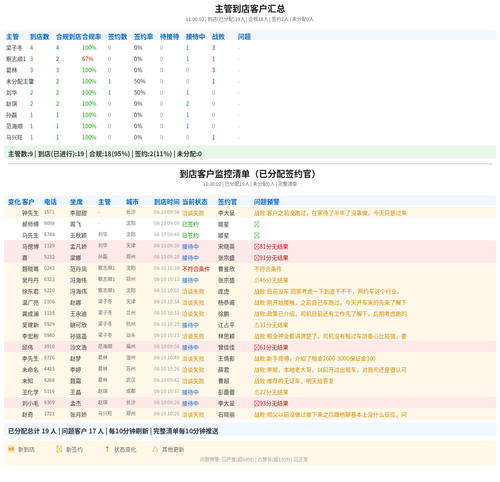Click the red 不符合条件 status

coord(196,269)
